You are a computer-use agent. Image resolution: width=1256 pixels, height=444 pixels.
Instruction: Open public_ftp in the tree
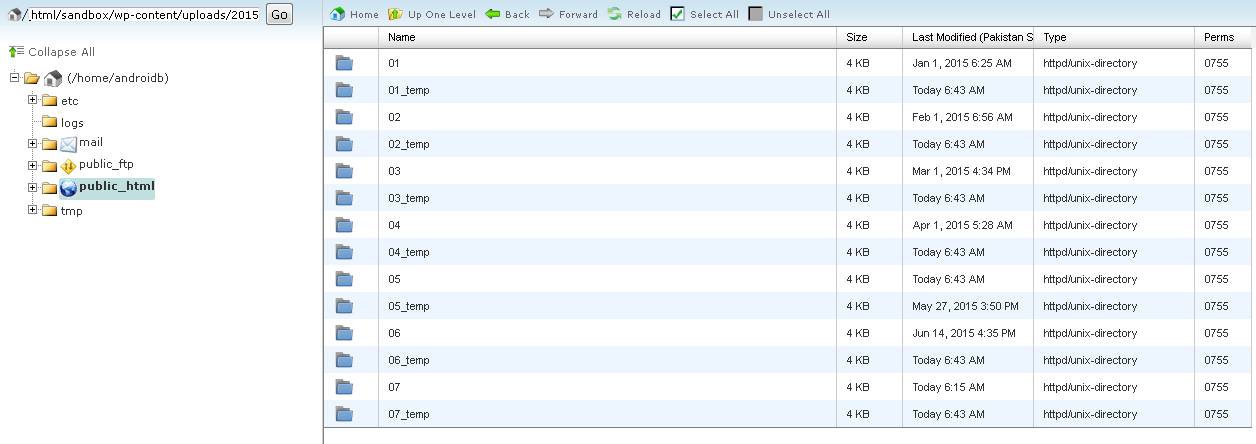[x=106, y=164]
